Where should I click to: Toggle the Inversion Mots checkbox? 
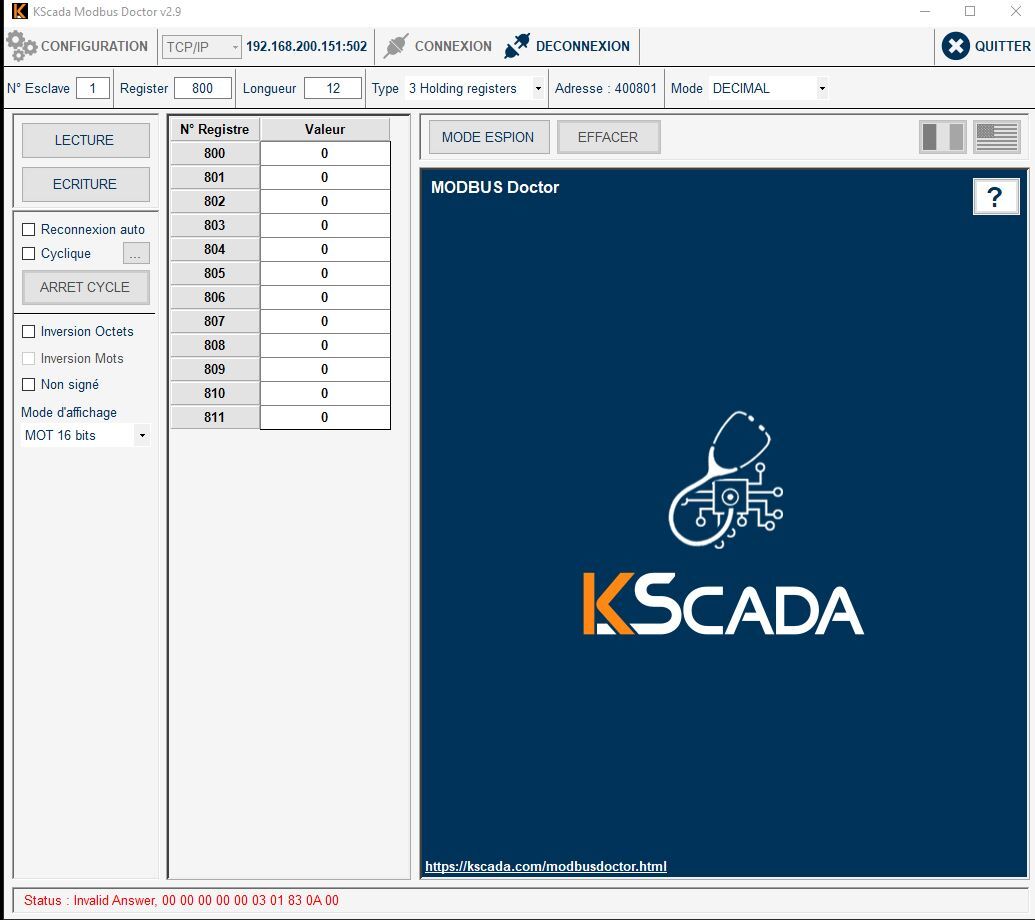[x=28, y=358]
